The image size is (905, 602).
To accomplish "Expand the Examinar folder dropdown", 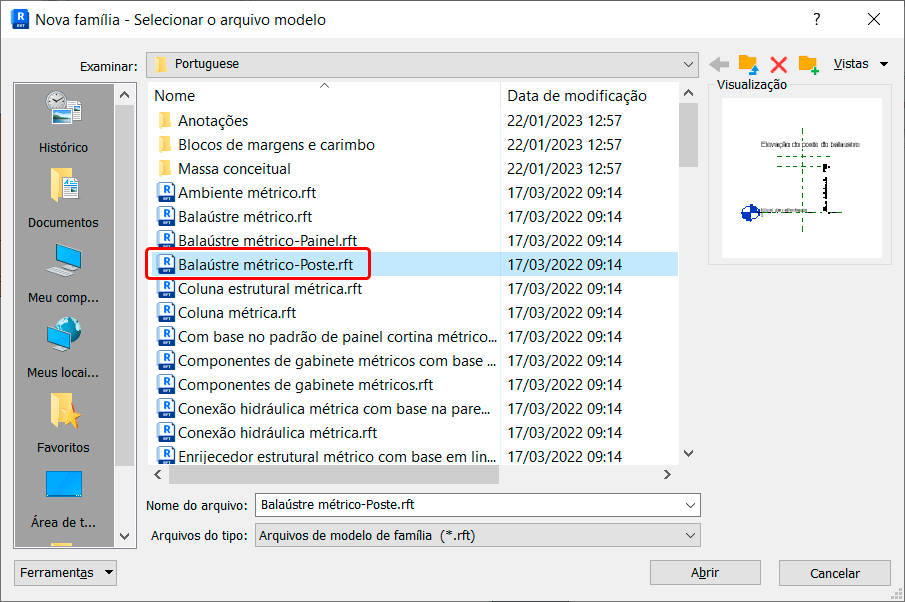I will click(689, 64).
